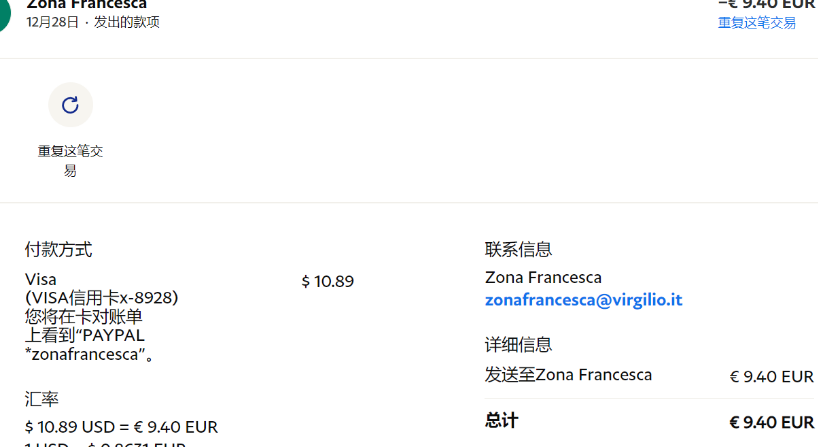Click the −€ 9.40 EUR amount in header

(x=766, y=4)
